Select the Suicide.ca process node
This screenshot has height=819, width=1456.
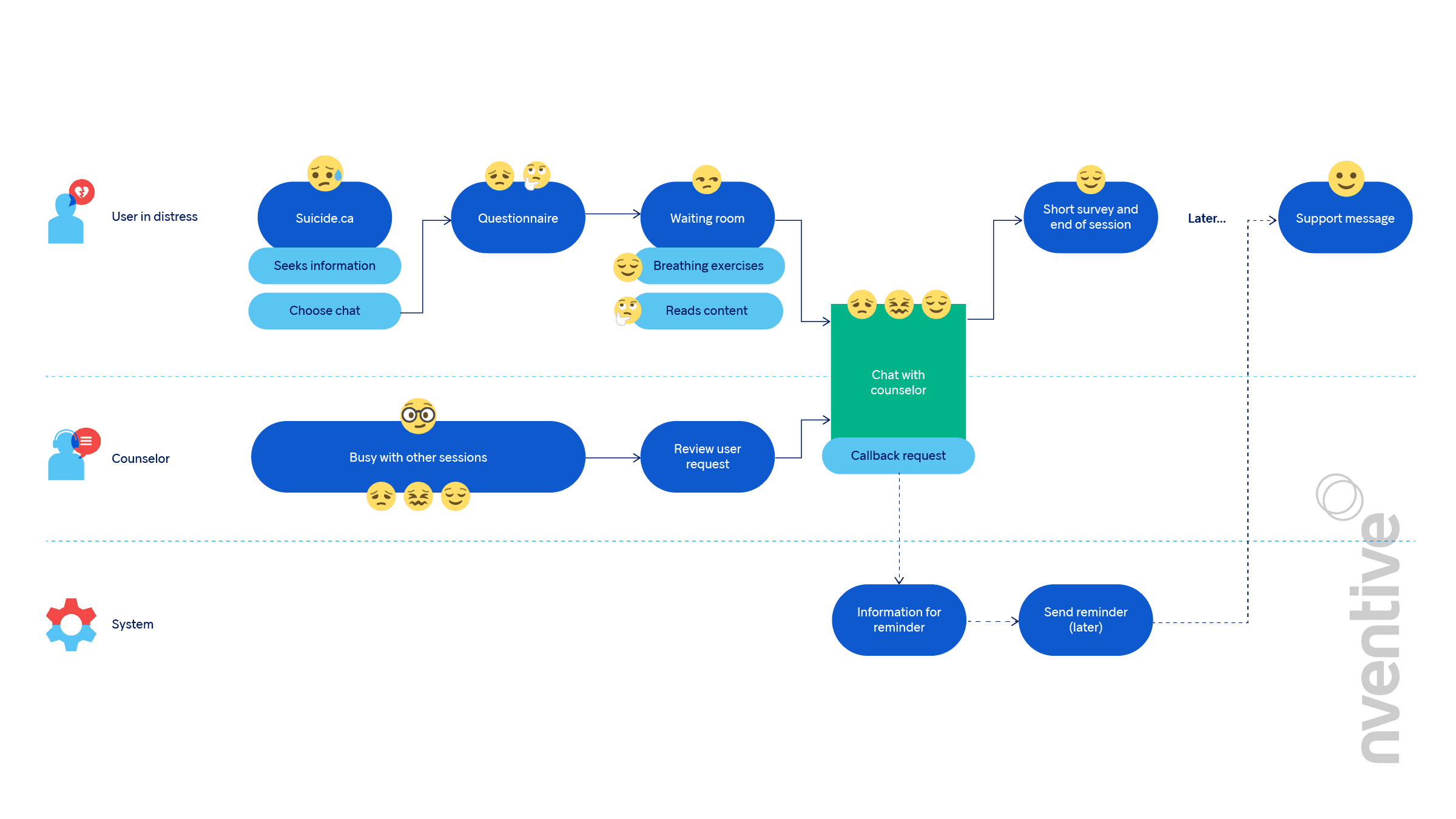325,217
